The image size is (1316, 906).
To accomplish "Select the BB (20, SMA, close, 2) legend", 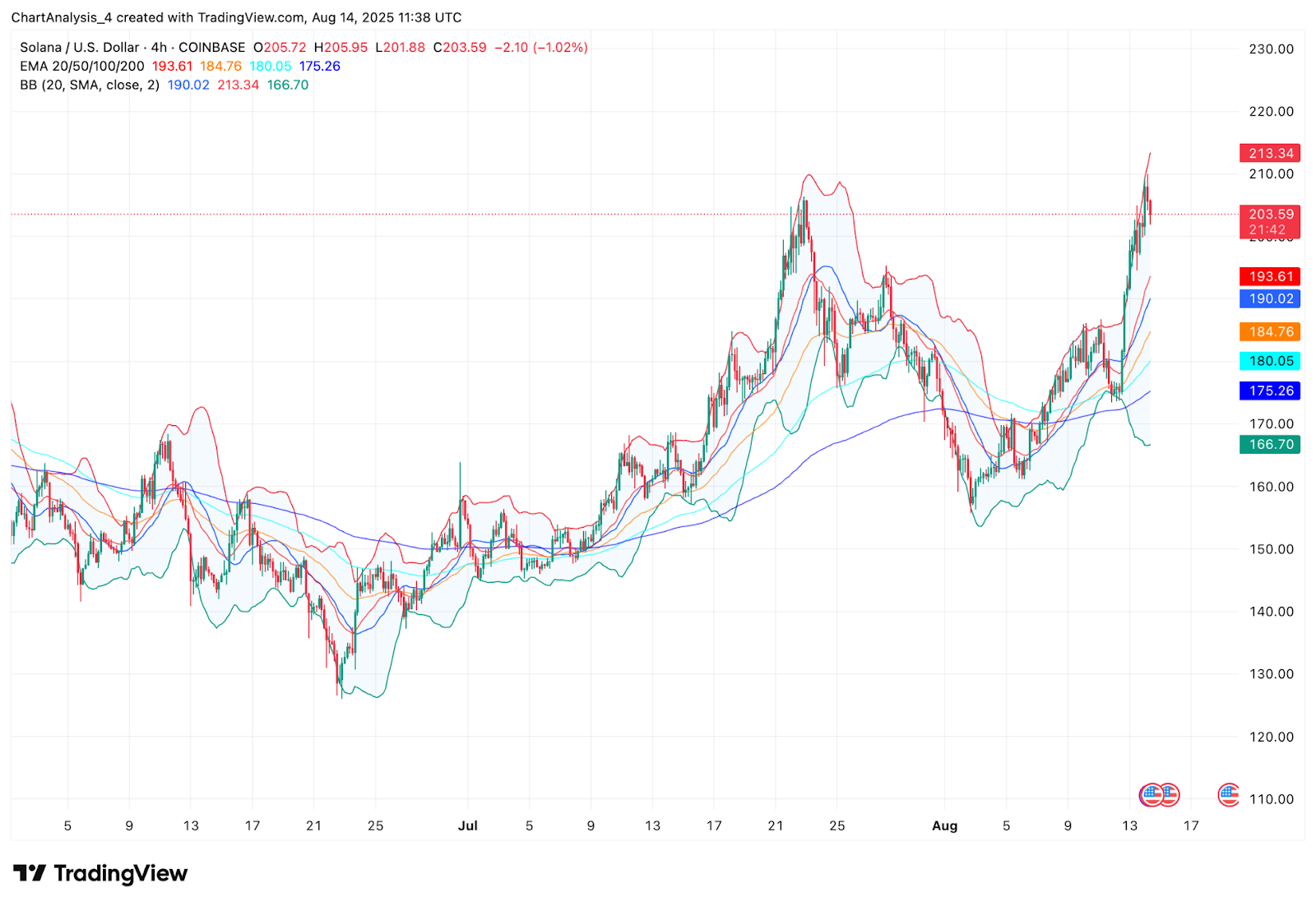I will click(90, 86).
